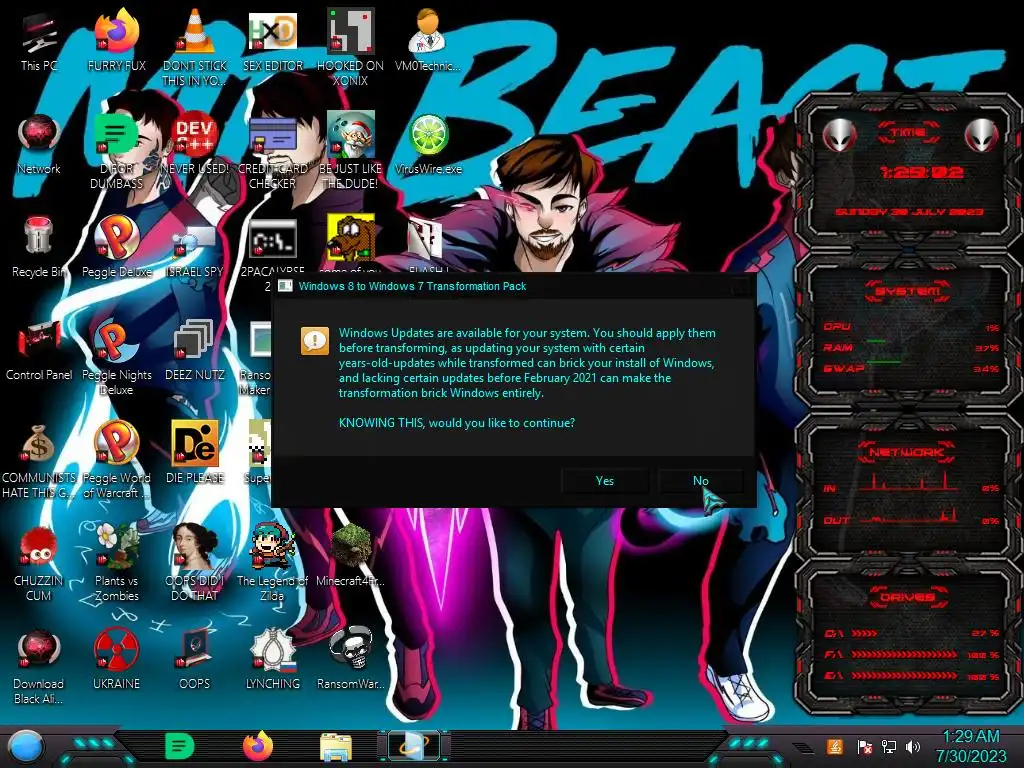This screenshot has height=768, width=1024.
Task: Open the Action Center flag tray icon
Action: coord(865,746)
